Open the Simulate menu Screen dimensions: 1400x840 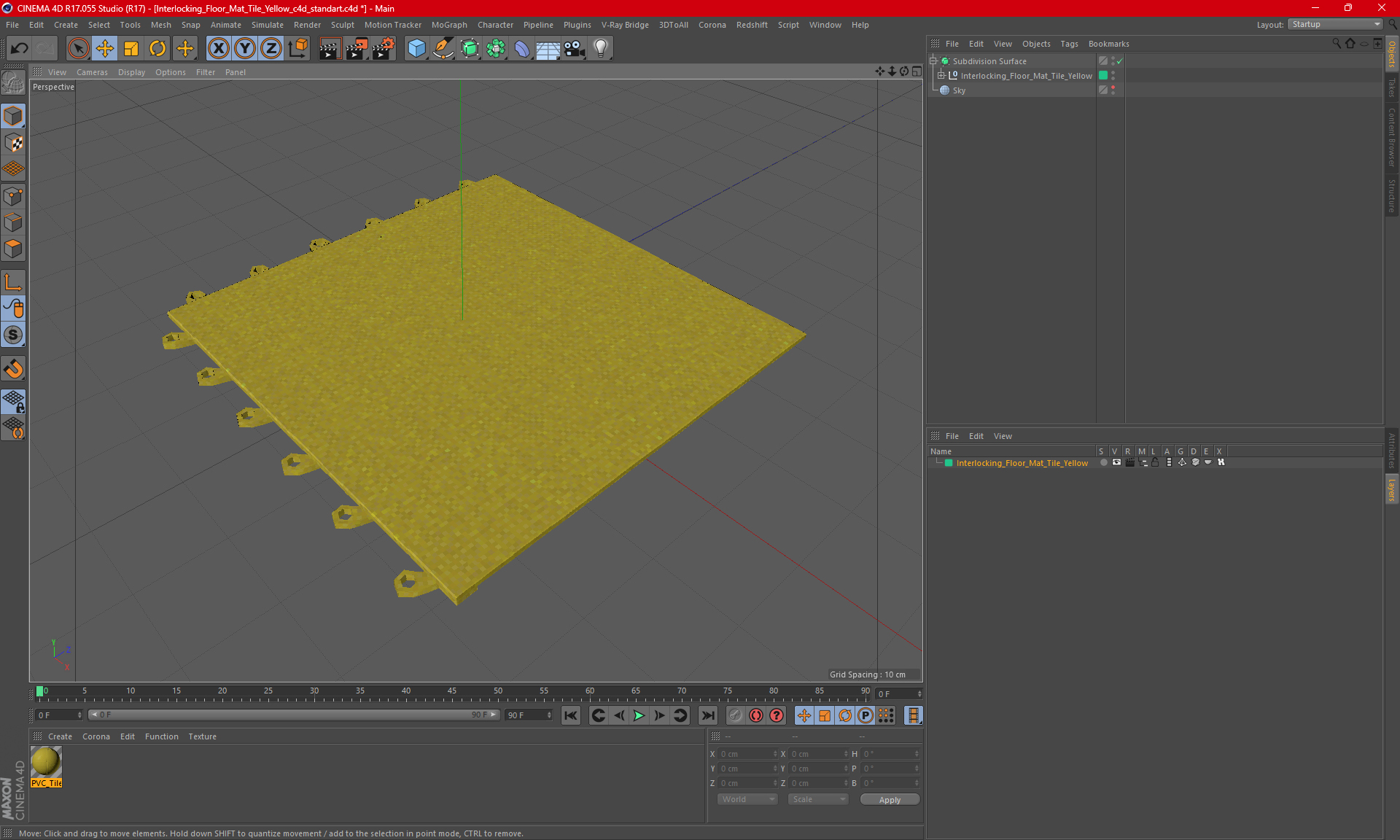pyautogui.click(x=267, y=25)
